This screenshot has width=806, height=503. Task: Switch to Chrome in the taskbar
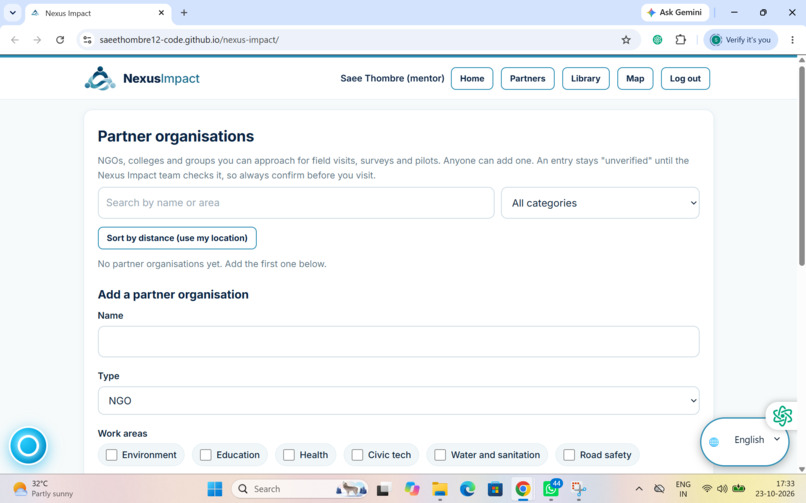coord(523,489)
